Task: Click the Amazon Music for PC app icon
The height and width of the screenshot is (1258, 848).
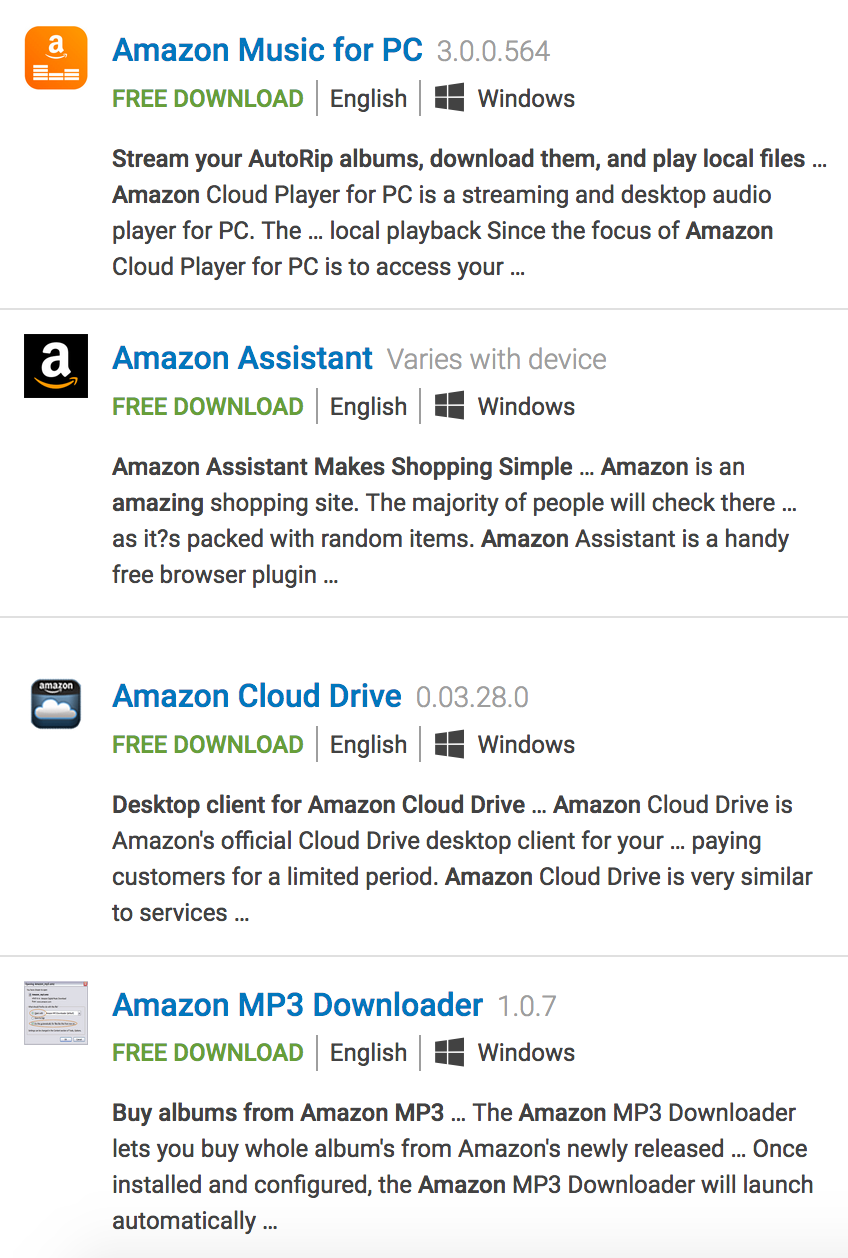Action: click(56, 57)
